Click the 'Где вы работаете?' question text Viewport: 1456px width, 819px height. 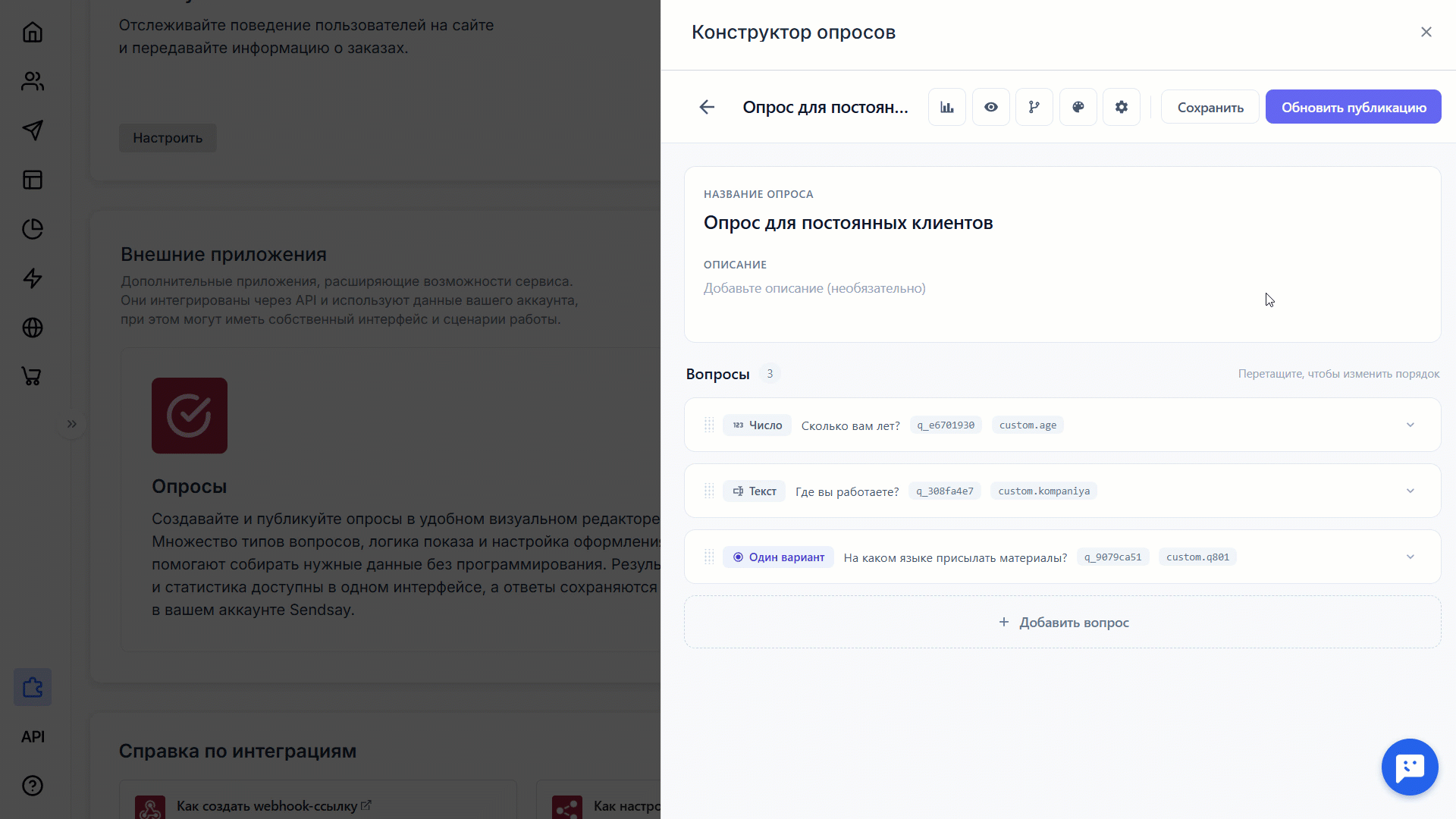pos(847,491)
